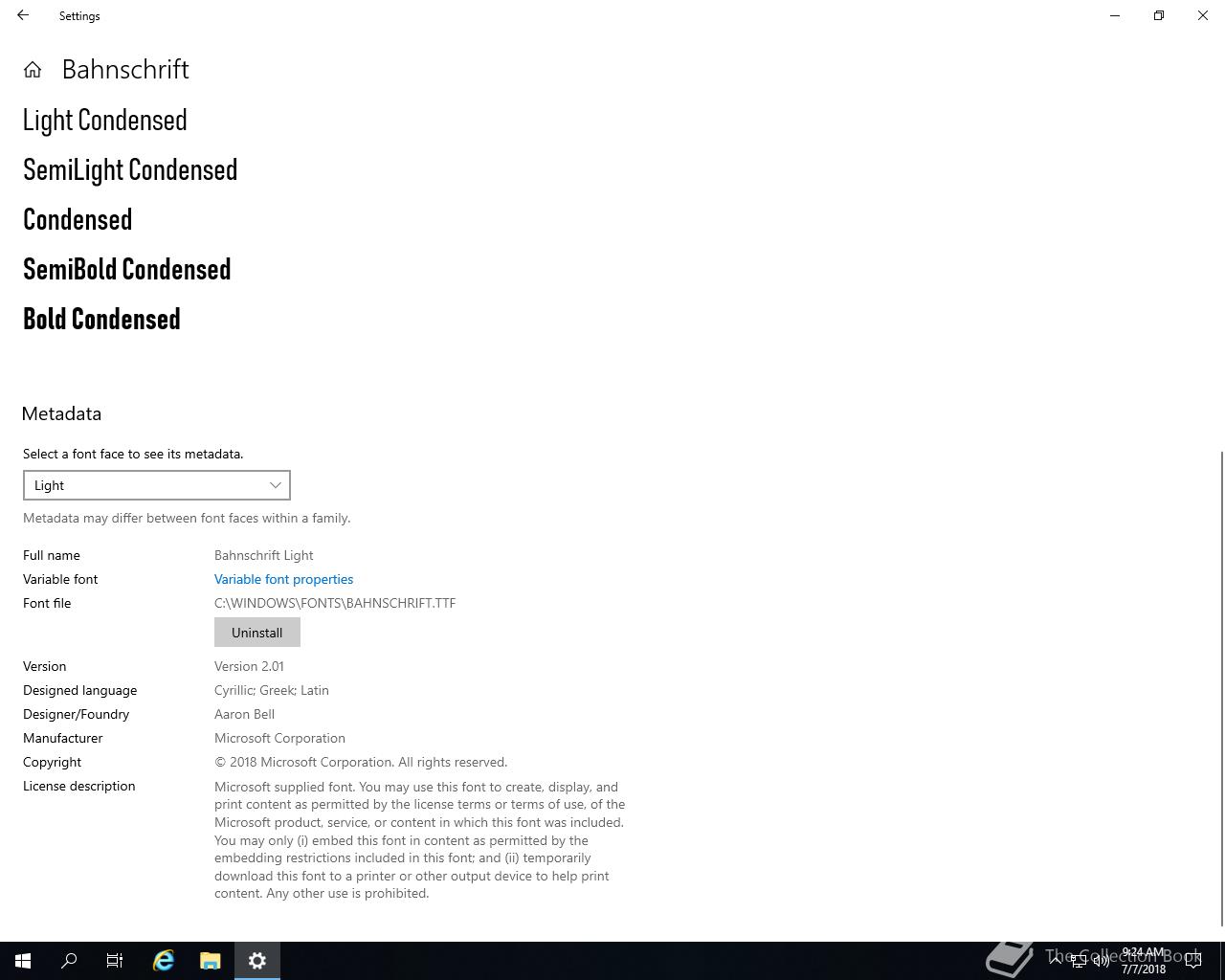Click 'Metadata may differ' note text
The height and width of the screenshot is (980, 1225).
(187, 518)
